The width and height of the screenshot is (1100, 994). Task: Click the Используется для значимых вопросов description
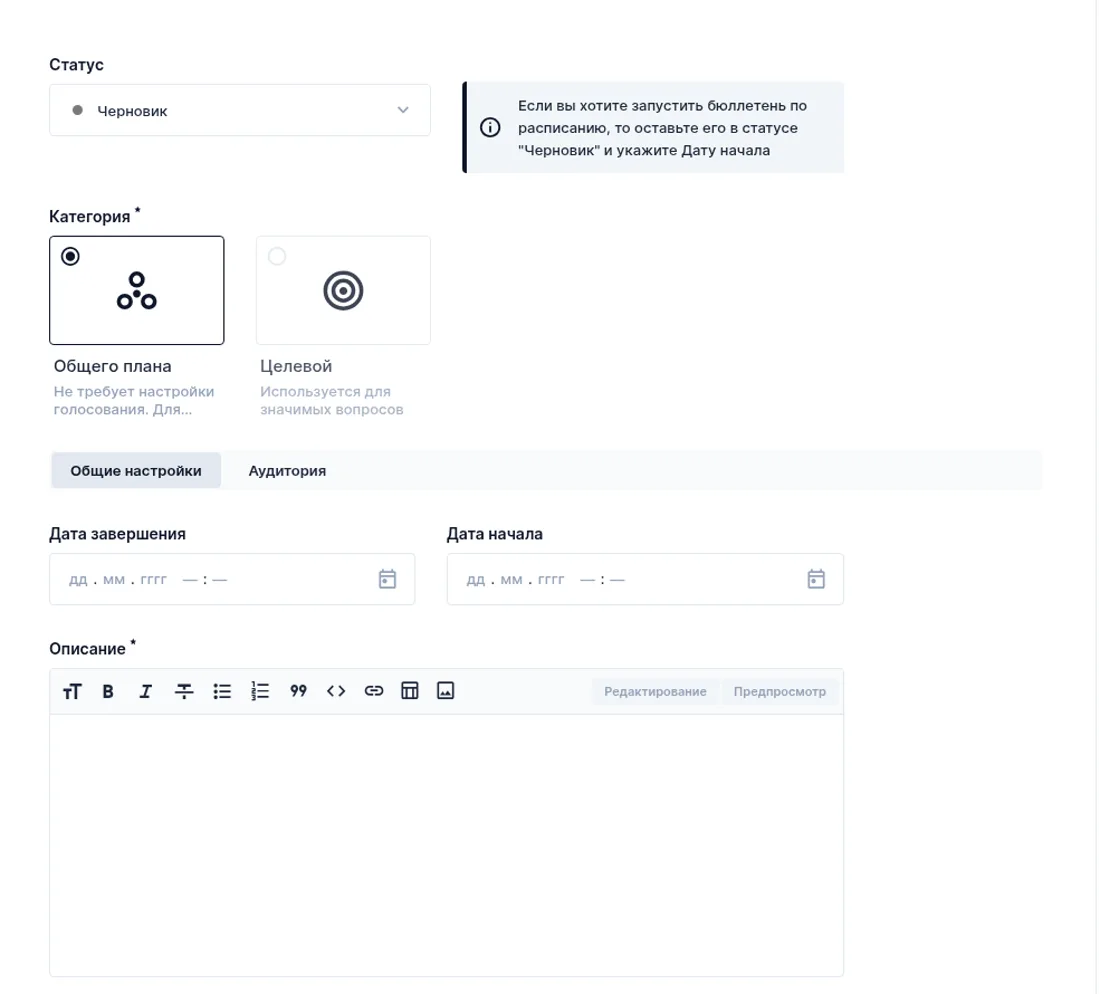332,401
